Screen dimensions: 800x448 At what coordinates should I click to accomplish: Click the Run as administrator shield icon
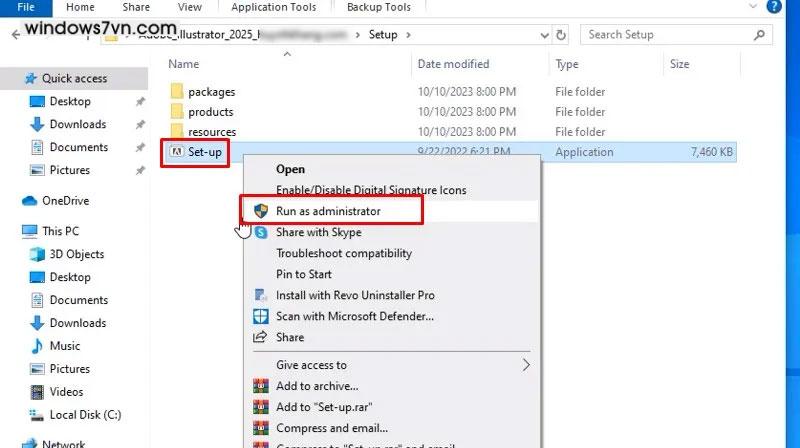[x=260, y=212]
